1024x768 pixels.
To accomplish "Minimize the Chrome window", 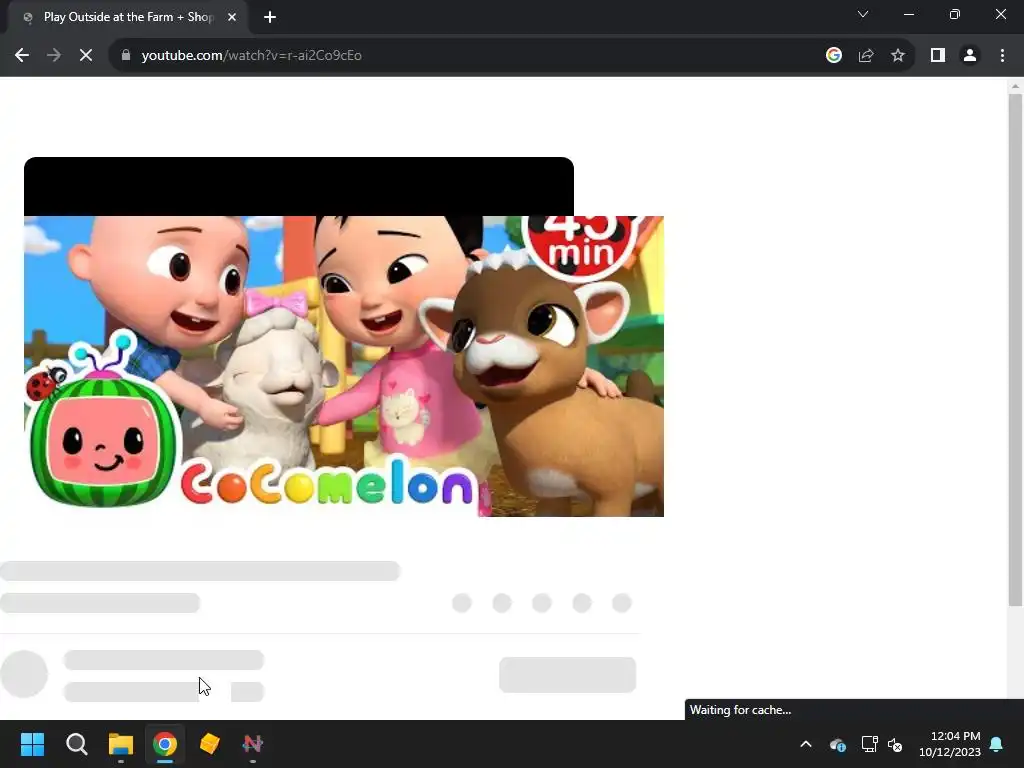I will coord(909,14).
